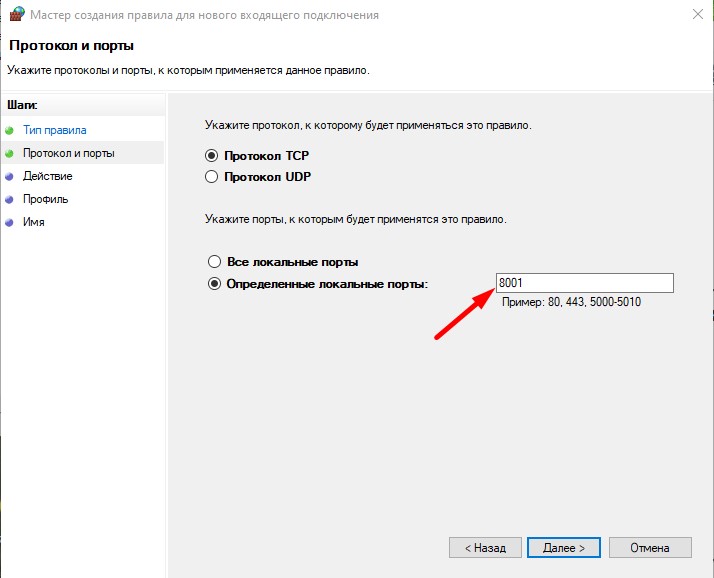Screen dimensions: 714x578
Task: Close the new inbound rule wizard window
Action: (695, 16)
